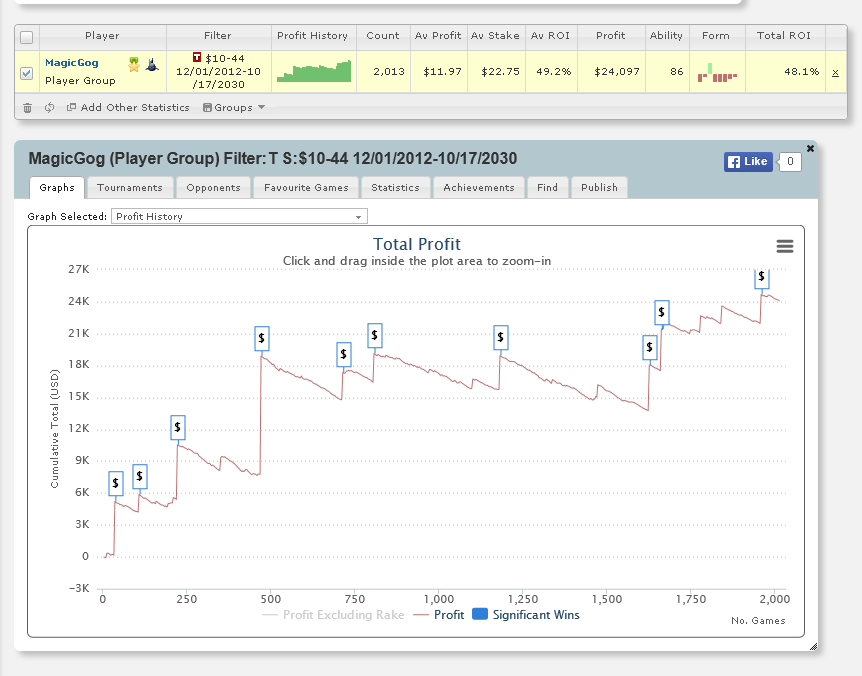The width and height of the screenshot is (862, 676).
Task: Click the gold star badge icon
Action: point(134,65)
